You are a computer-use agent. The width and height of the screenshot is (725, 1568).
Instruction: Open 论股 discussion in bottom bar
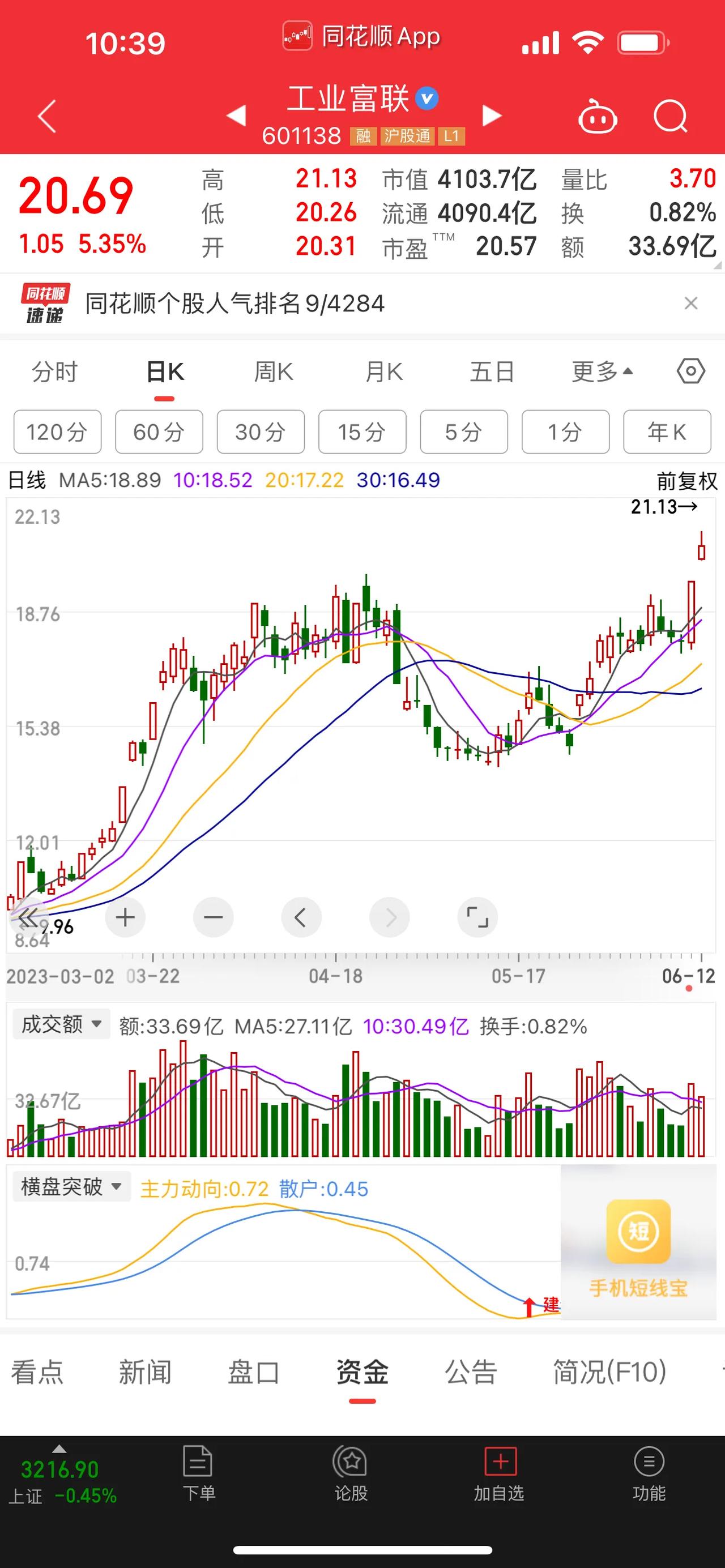click(x=350, y=1473)
